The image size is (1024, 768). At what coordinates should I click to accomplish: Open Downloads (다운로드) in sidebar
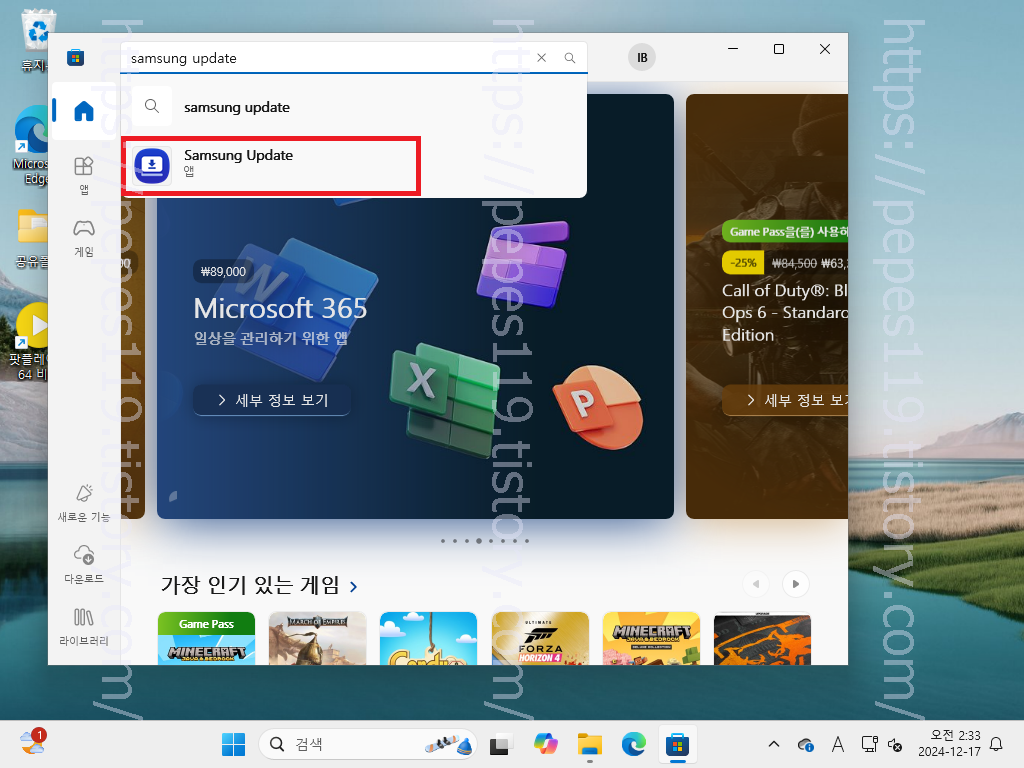84,564
